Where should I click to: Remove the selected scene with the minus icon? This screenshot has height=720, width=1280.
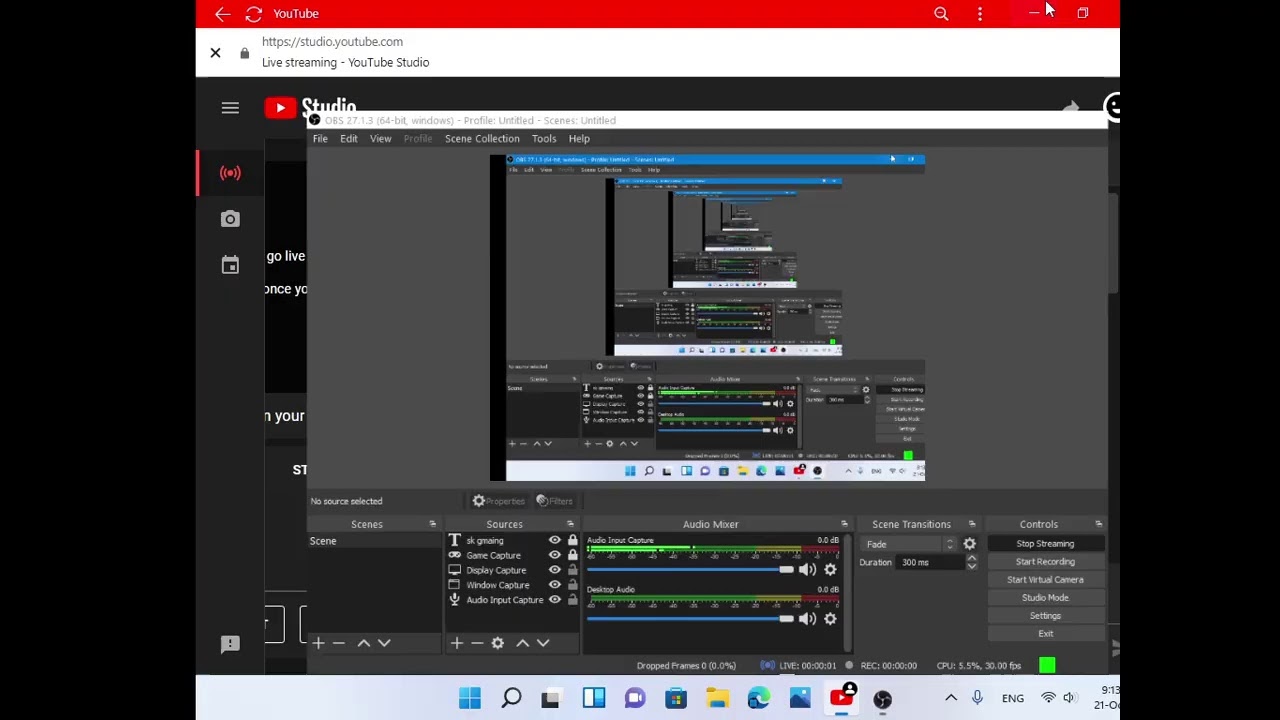coord(338,643)
